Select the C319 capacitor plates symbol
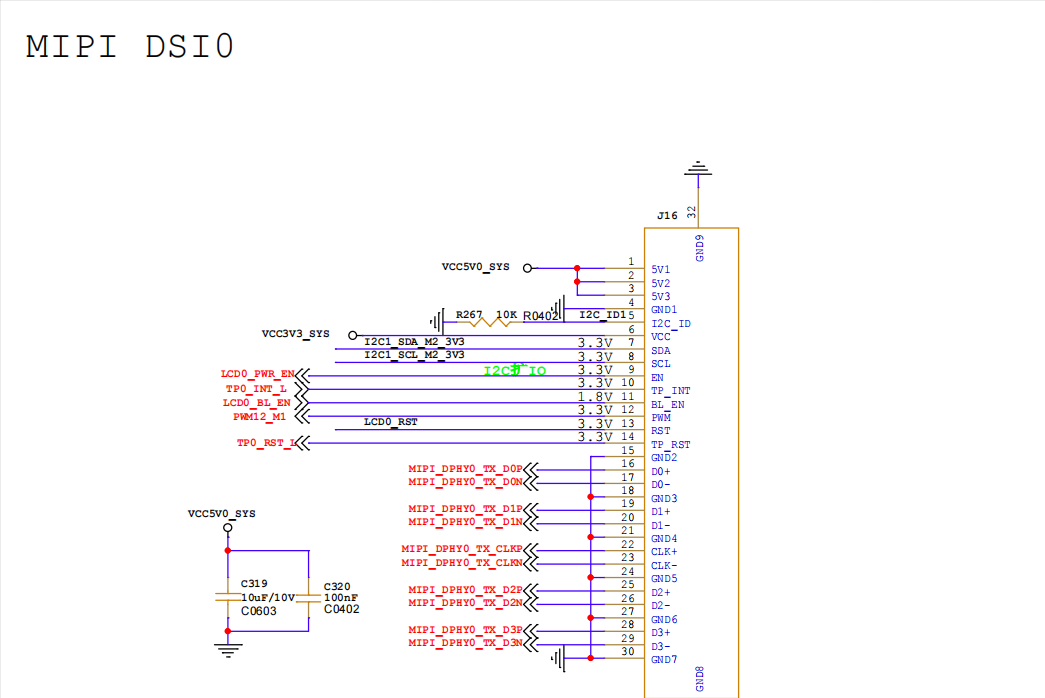 (228, 597)
